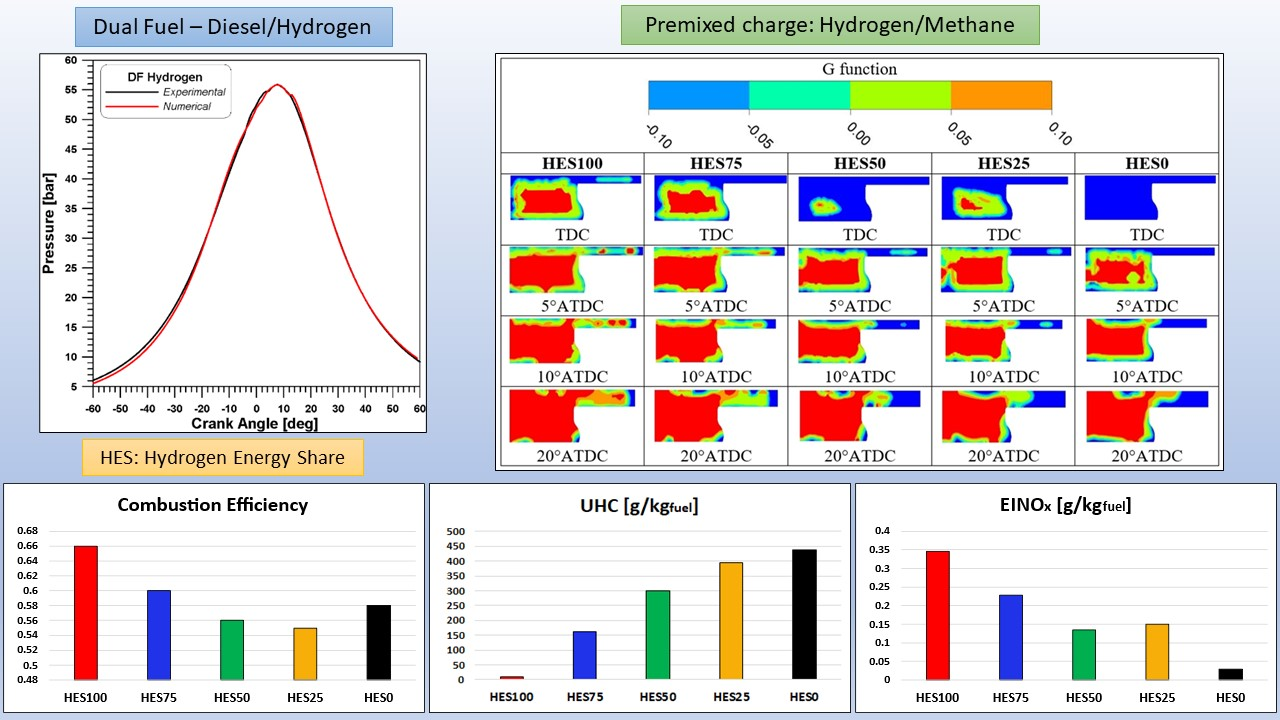Click the 500 tick in the UHC chart
The width and height of the screenshot is (1280, 720).
tap(456, 531)
